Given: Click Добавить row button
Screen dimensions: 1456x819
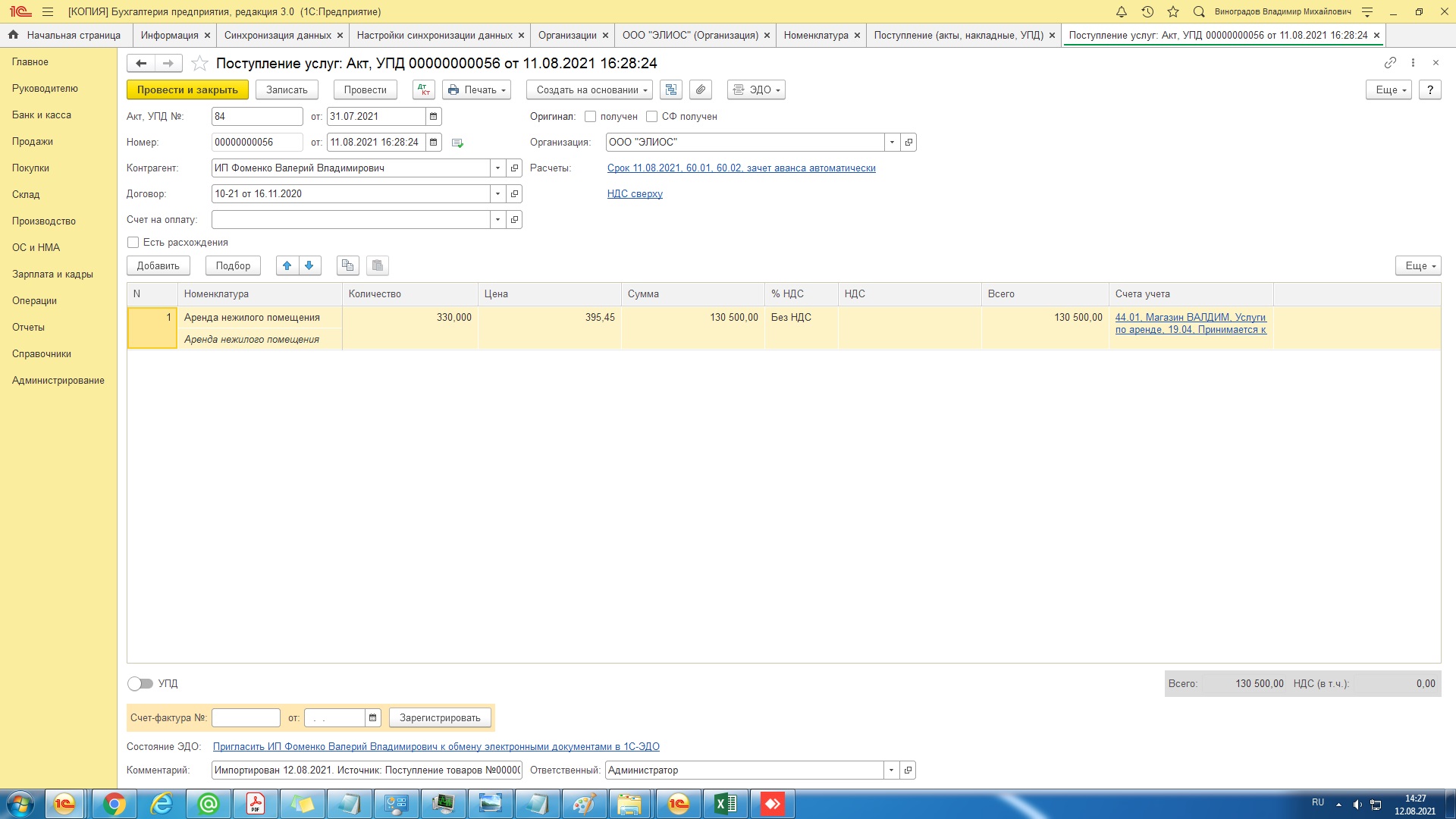Looking at the screenshot, I should tap(158, 266).
